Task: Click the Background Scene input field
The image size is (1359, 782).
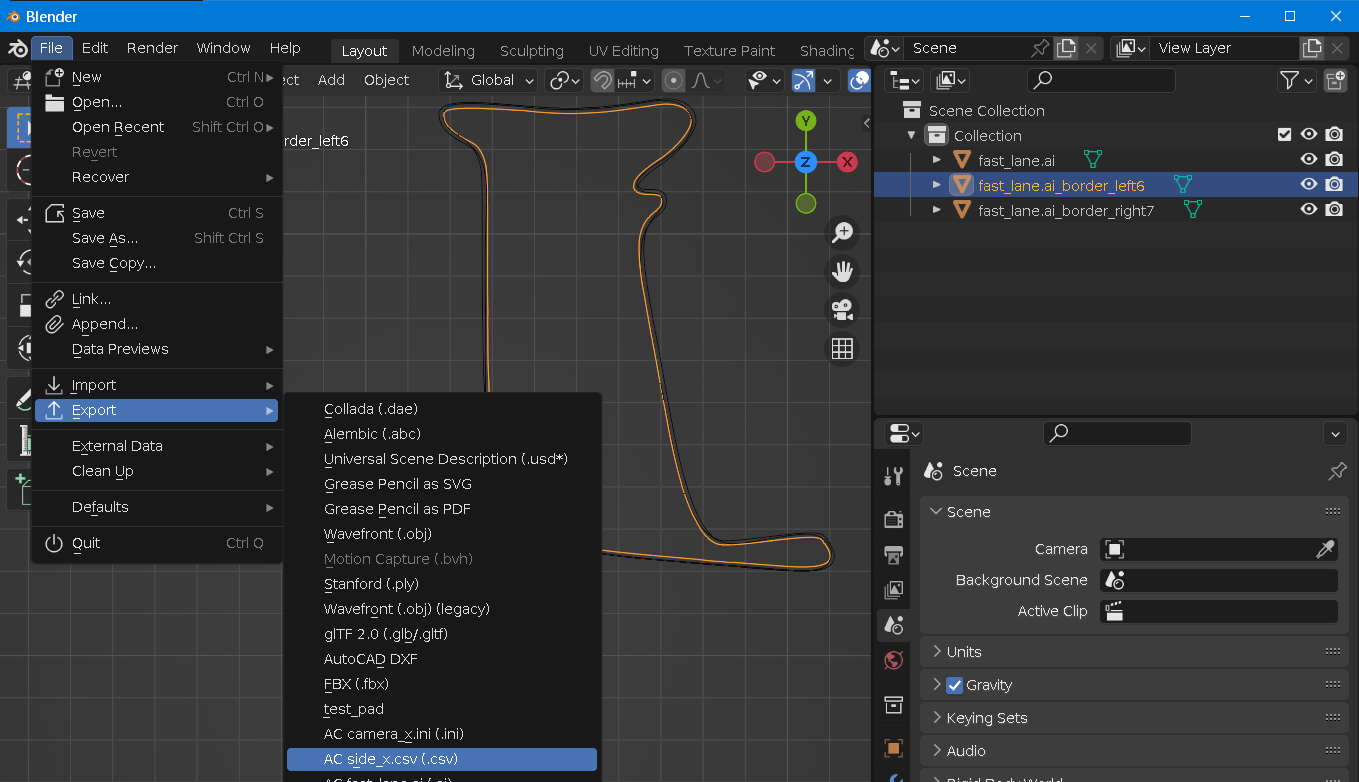Action: point(1218,580)
